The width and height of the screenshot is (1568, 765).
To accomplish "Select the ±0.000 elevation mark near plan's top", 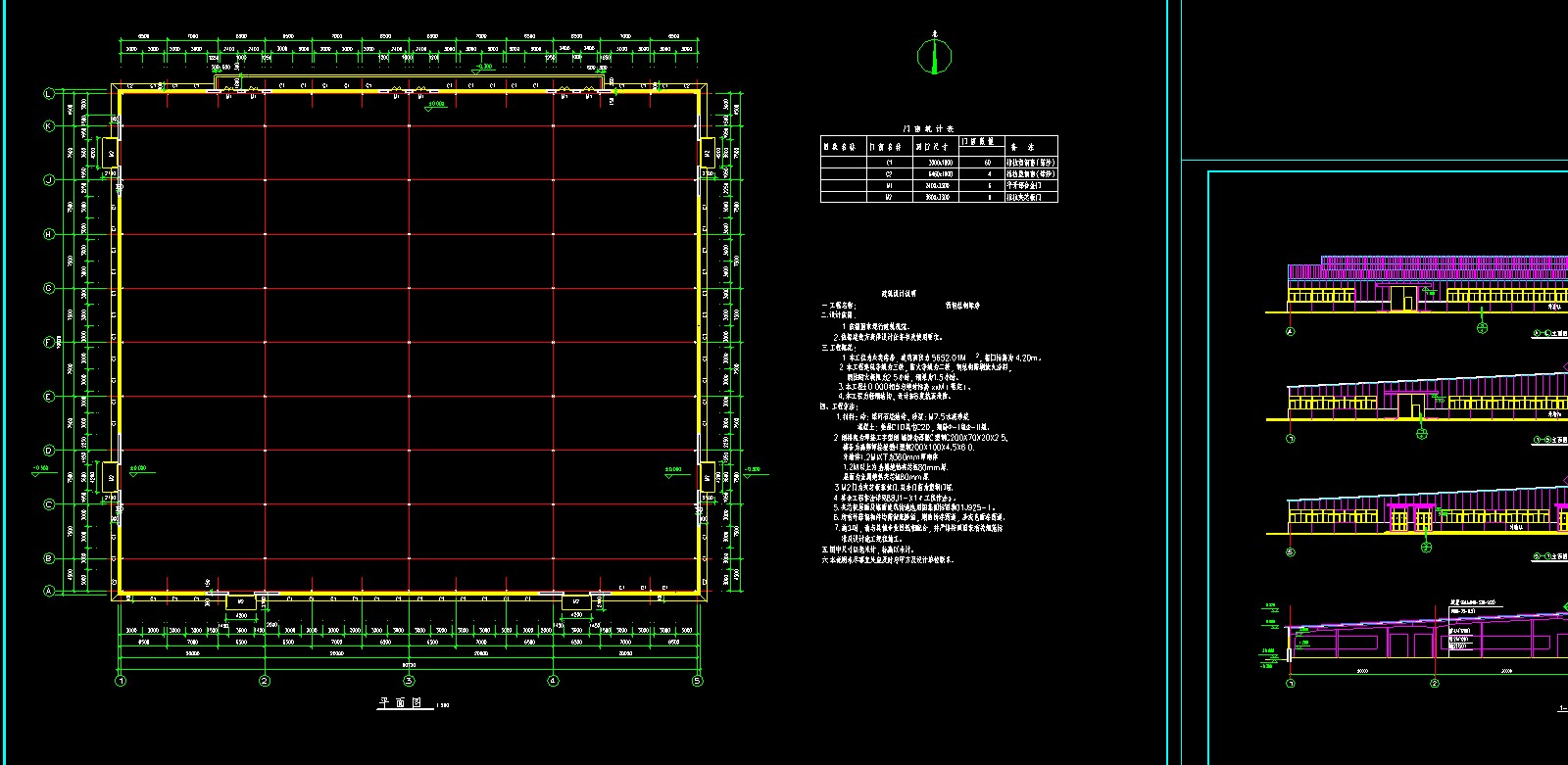I will 434,104.
